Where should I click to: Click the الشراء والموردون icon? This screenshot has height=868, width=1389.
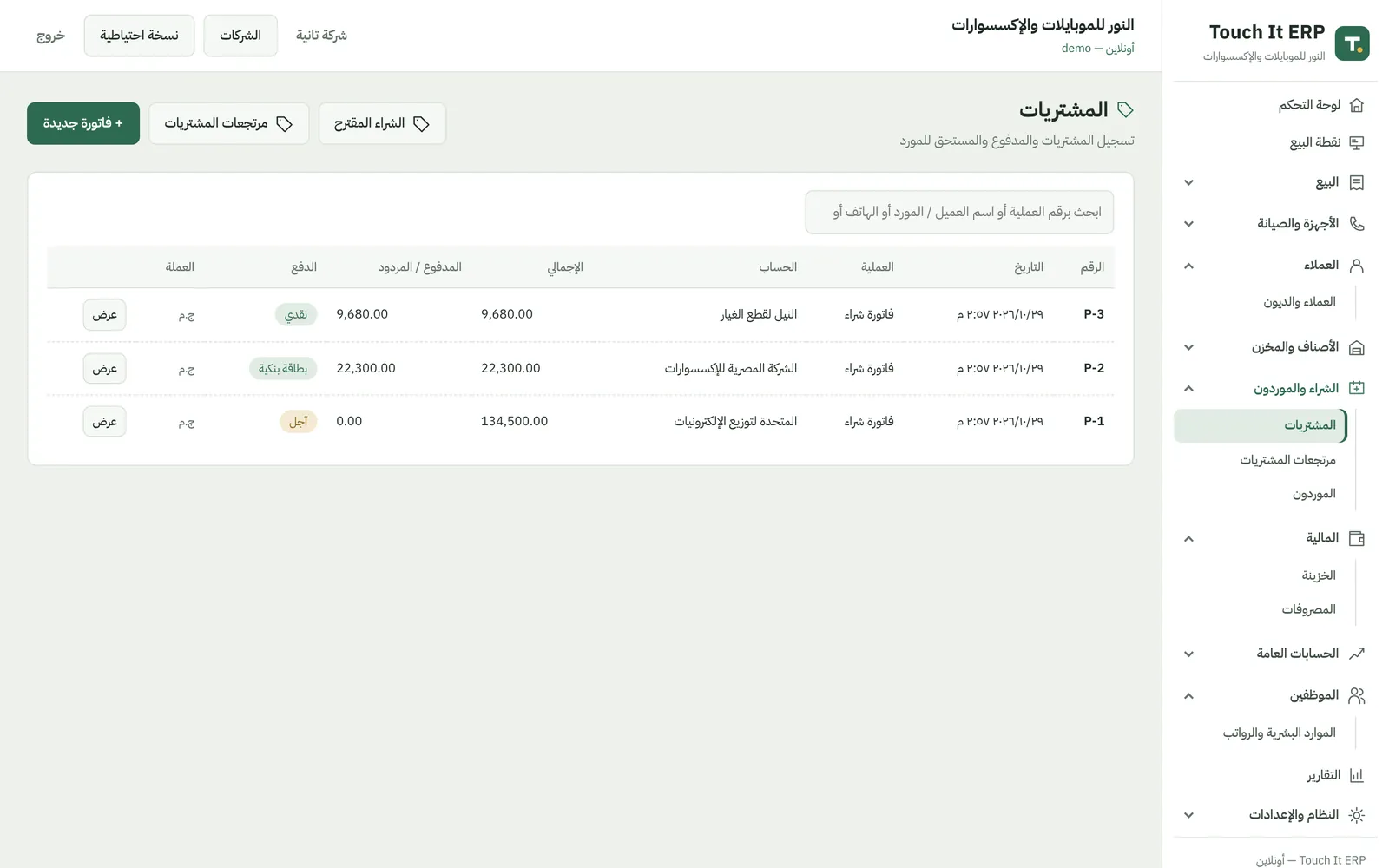pyautogui.click(x=1357, y=388)
